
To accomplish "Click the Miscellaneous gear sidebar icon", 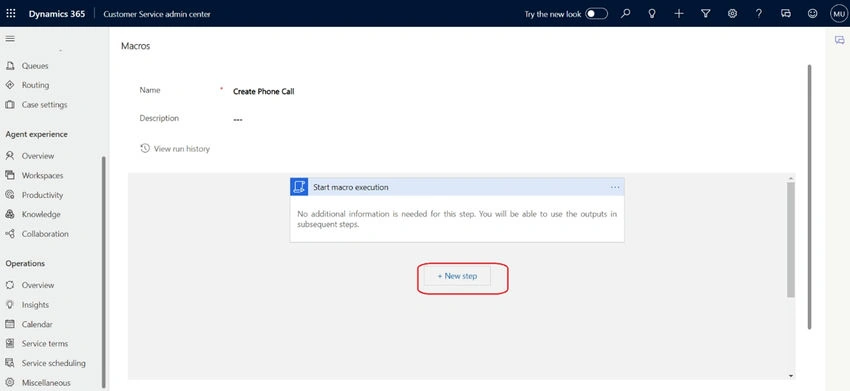I will pos(10,383).
